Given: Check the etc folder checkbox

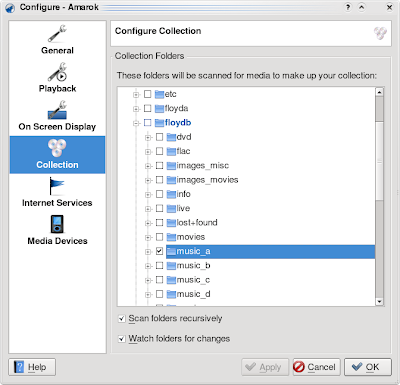Looking at the screenshot, I should (148, 94).
